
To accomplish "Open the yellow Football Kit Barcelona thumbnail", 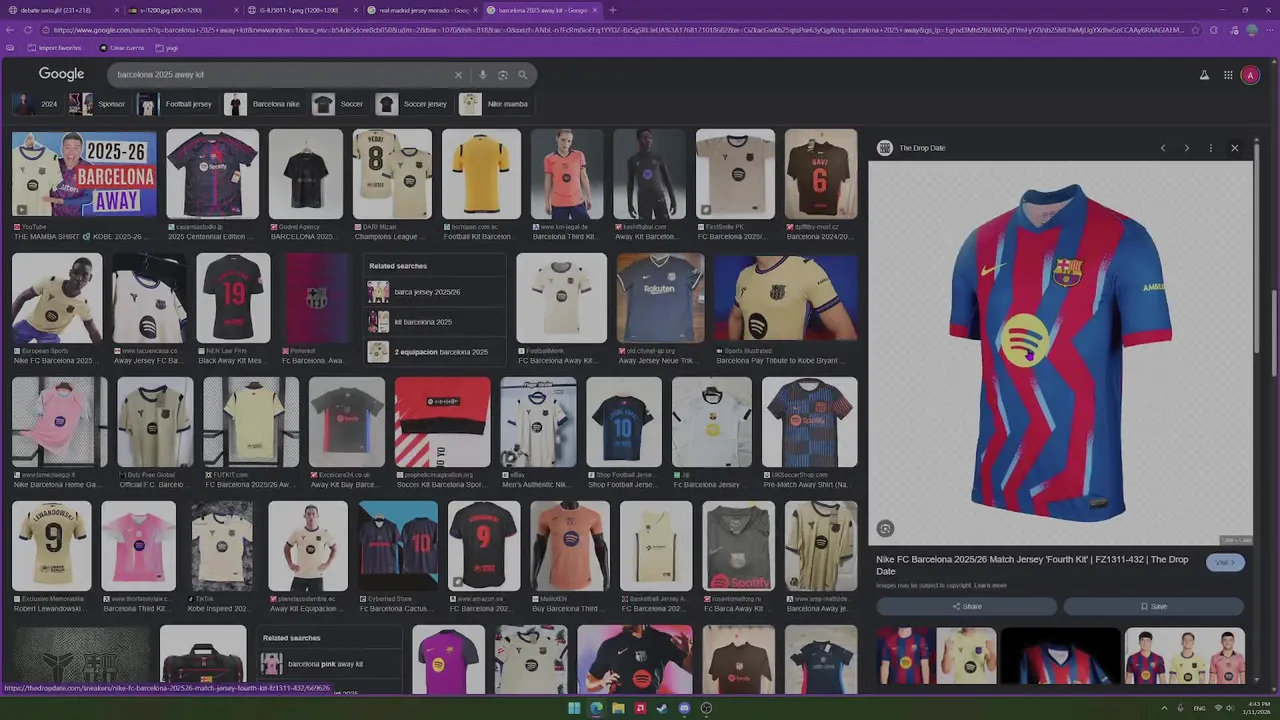I will click(481, 173).
